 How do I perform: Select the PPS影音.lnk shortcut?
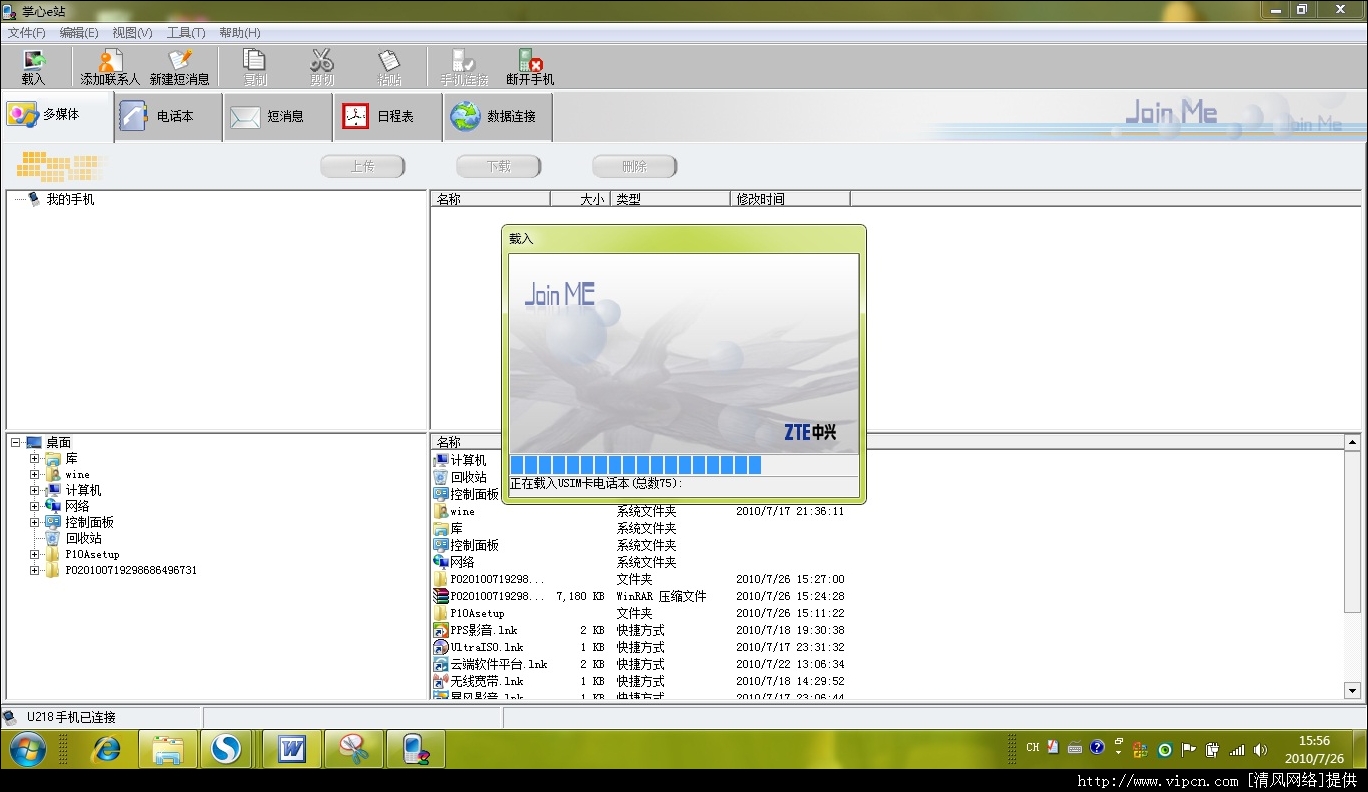pos(484,630)
